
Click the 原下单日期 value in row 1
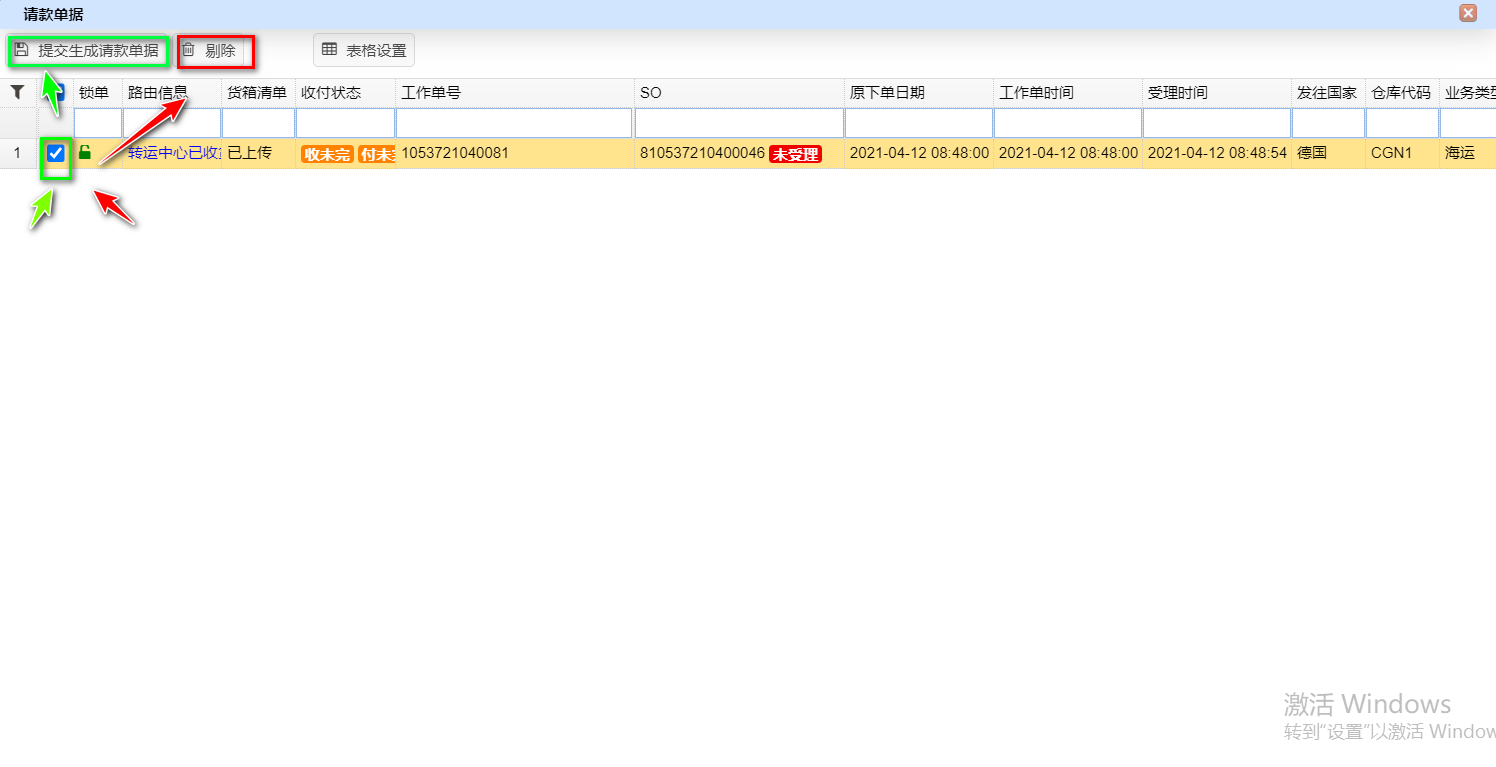(x=919, y=153)
